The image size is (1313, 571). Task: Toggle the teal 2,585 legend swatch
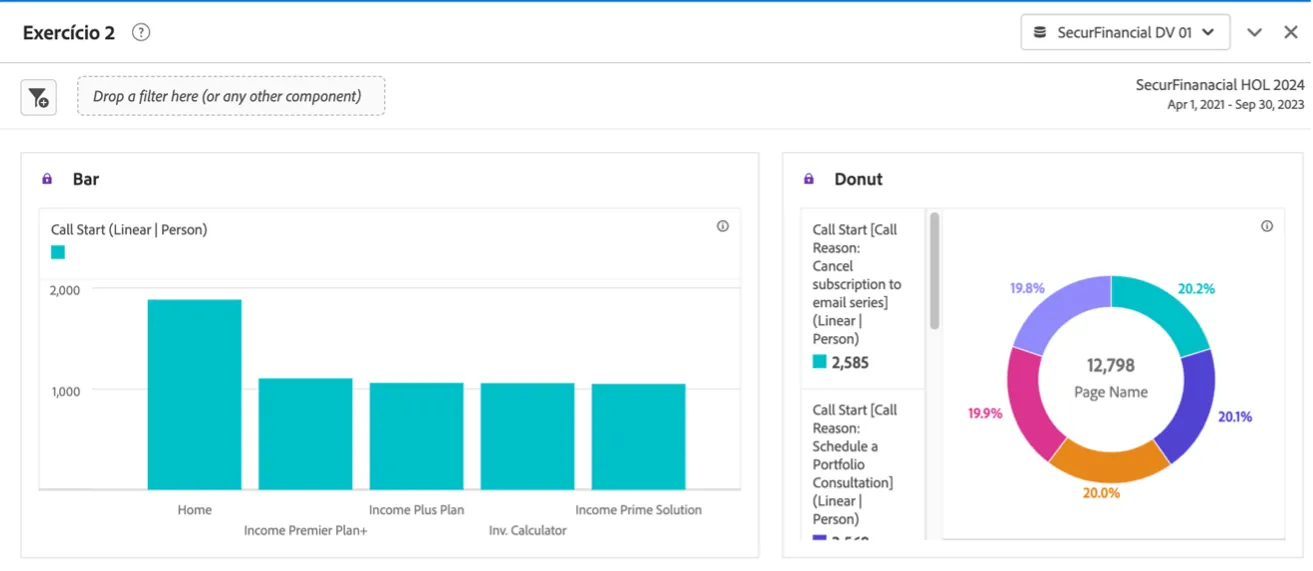(x=820, y=362)
